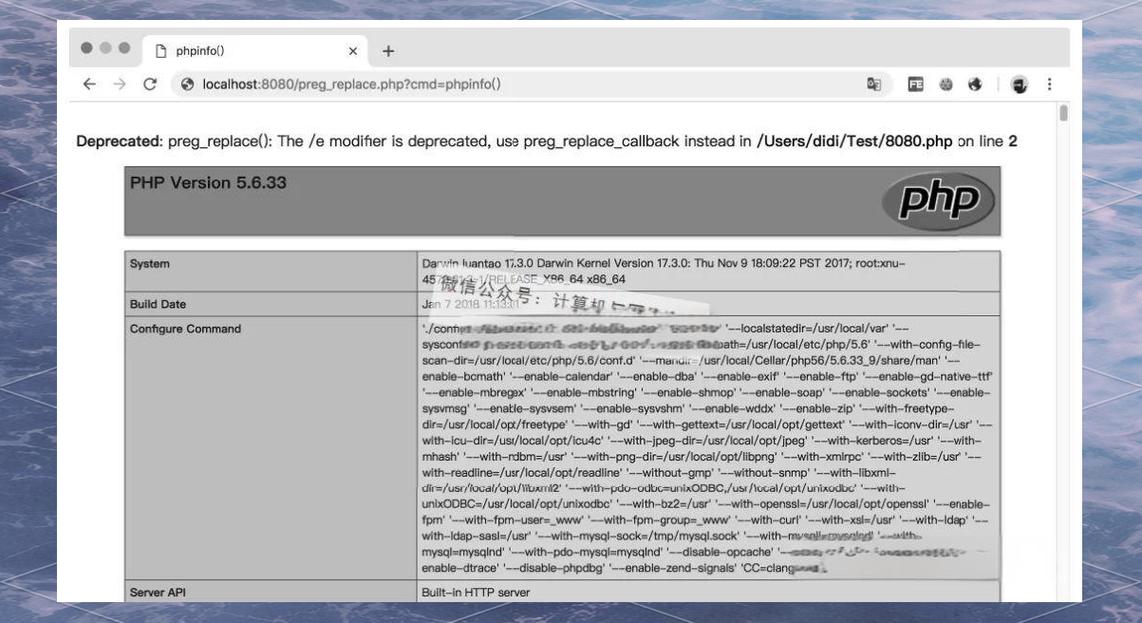Click the dark globe extension icon

pyautogui.click(x=975, y=85)
